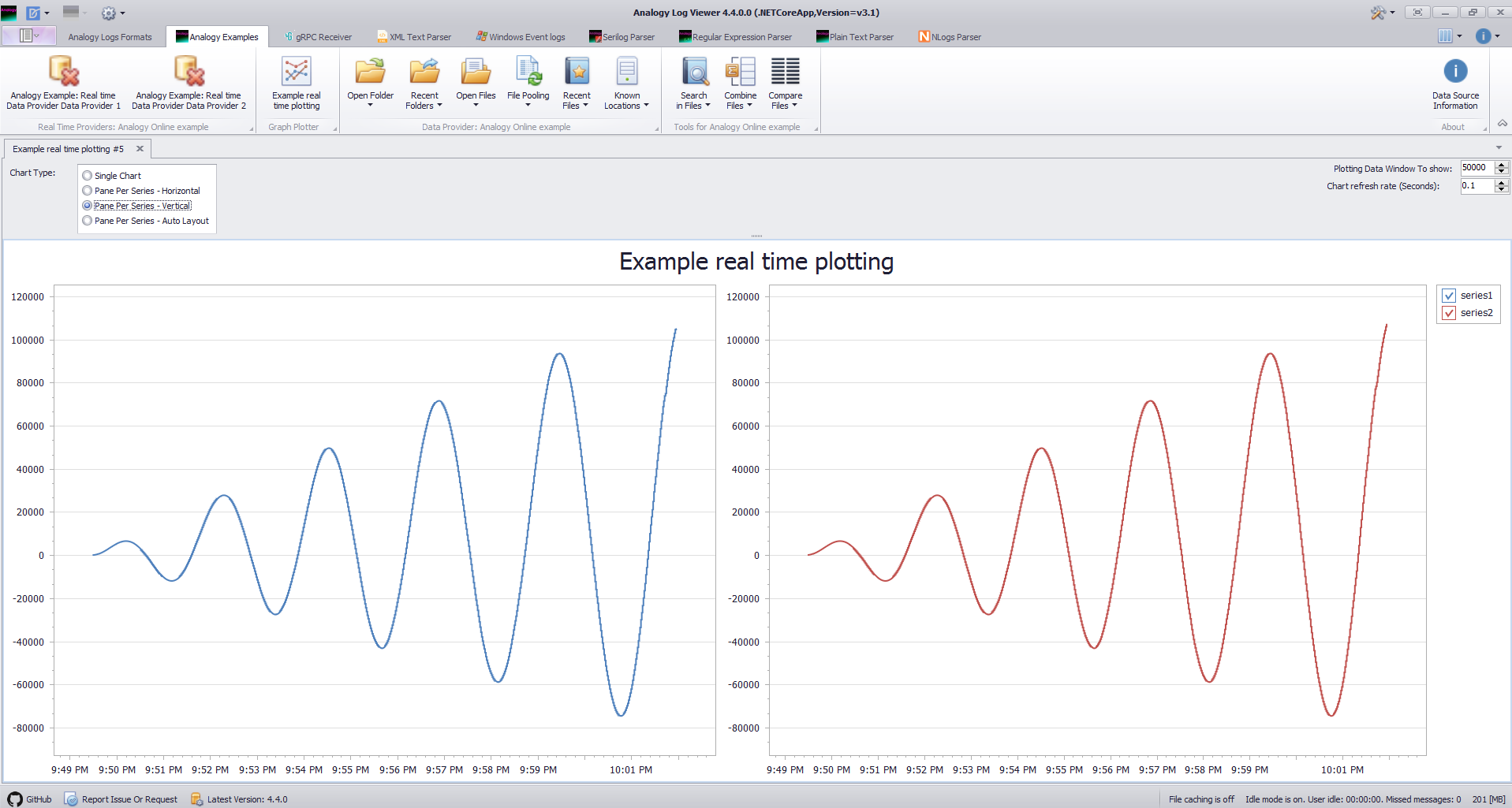The width and height of the screenshot is (1512, 808).
Task: Open the Example real time plotting graph
Action: click(296, 83)
